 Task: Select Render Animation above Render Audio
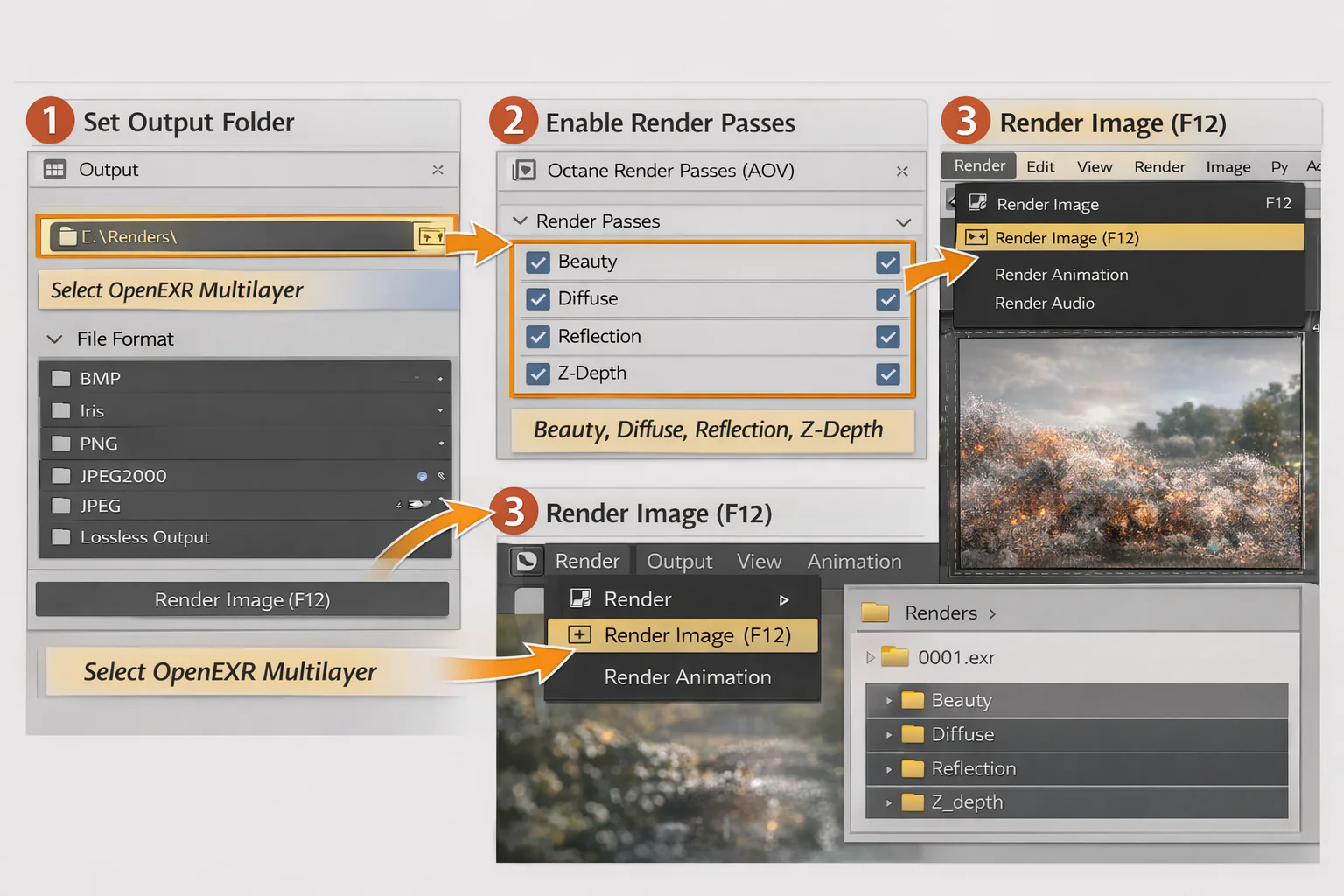click(1061, 275)
